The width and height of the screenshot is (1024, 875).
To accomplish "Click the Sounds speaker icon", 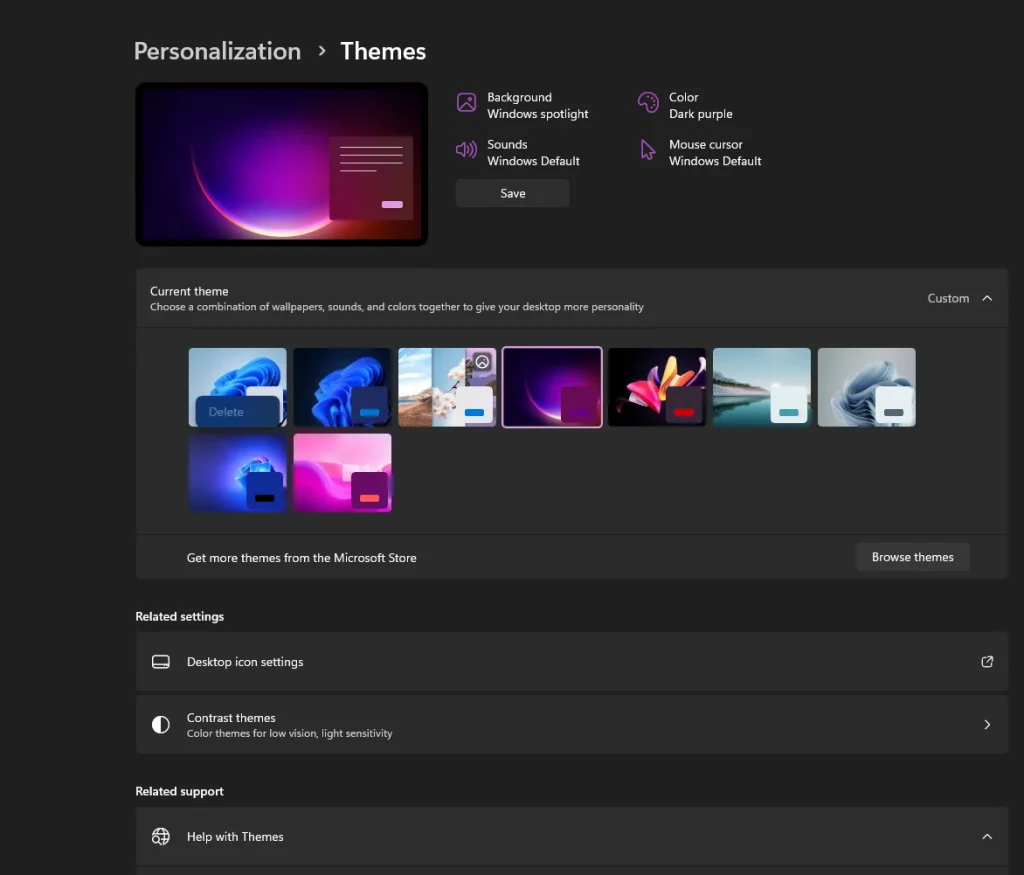I will coord(466,150).
